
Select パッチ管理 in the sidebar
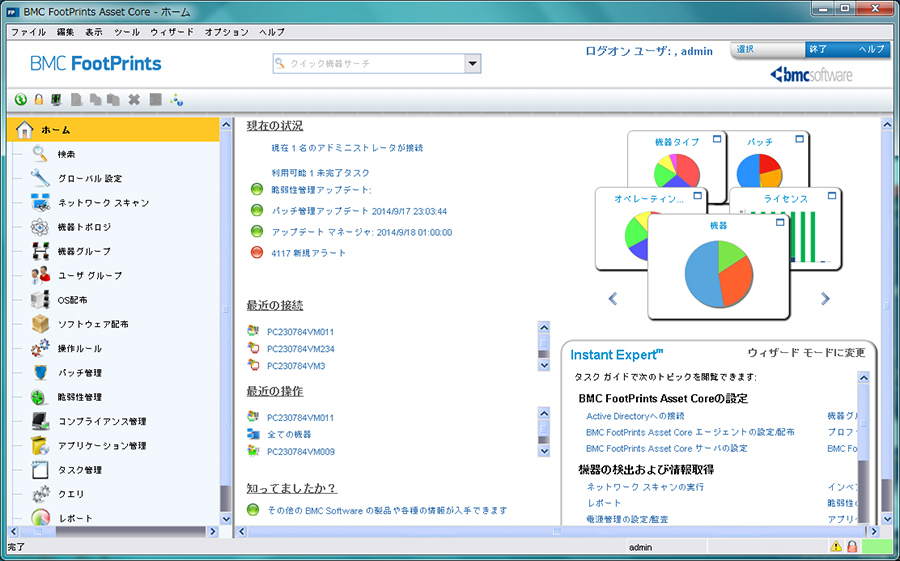(x=79, y=373)
